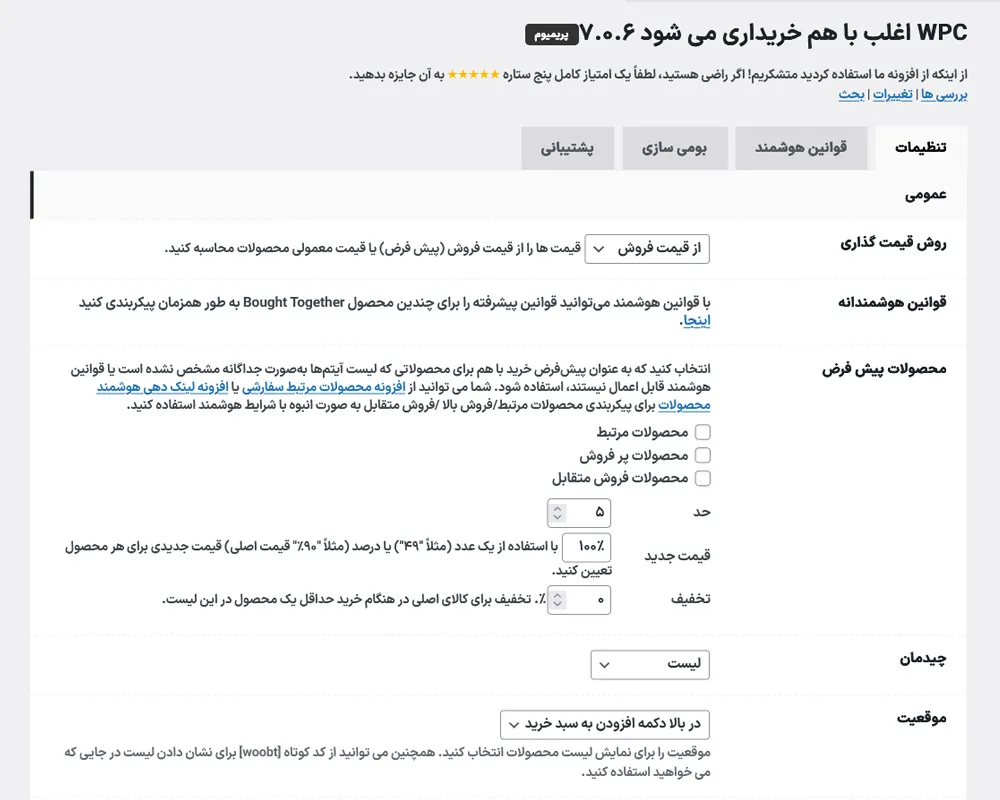The image size is (1000, 800).
Task: Click the پریمیوم badge in the title
Action: click(x=552, y=35)
